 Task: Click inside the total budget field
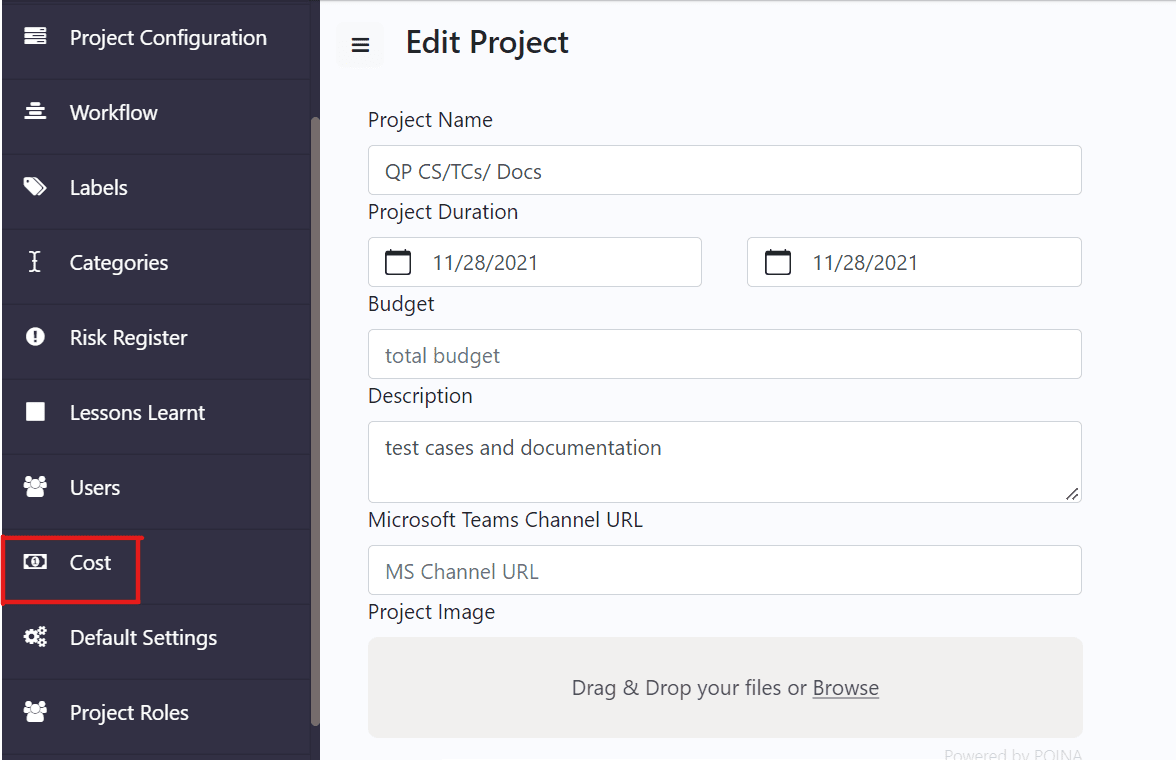point(724,354)
